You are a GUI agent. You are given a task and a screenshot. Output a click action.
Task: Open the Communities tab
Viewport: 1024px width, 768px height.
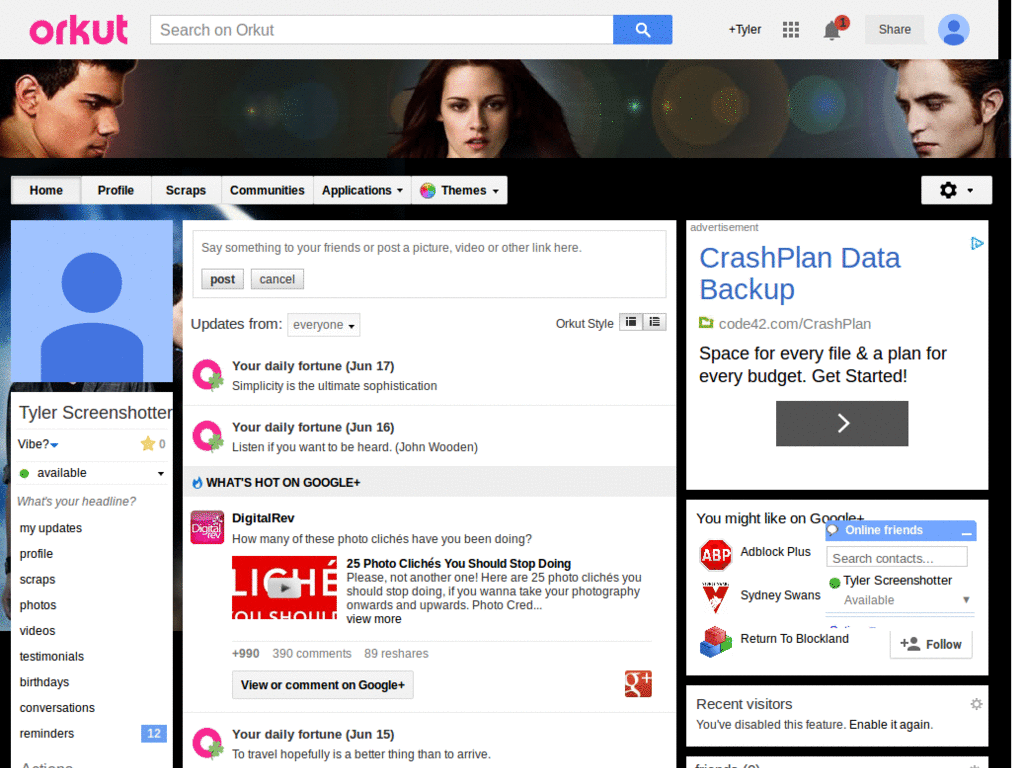[267, 191]
